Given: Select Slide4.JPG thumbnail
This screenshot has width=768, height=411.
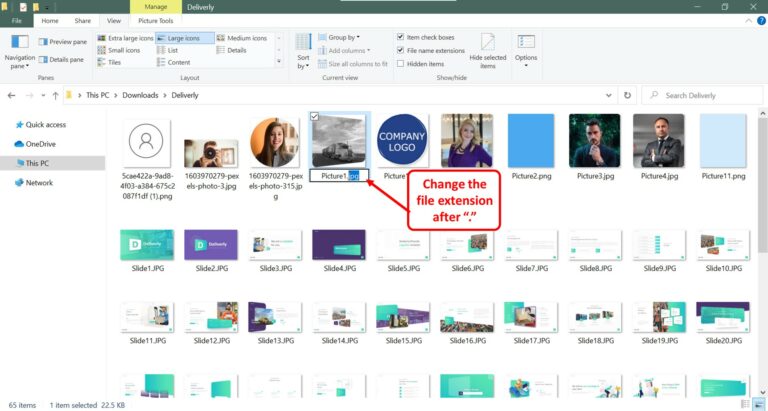Looking at the screenshot, I should [x=339, y=245].
